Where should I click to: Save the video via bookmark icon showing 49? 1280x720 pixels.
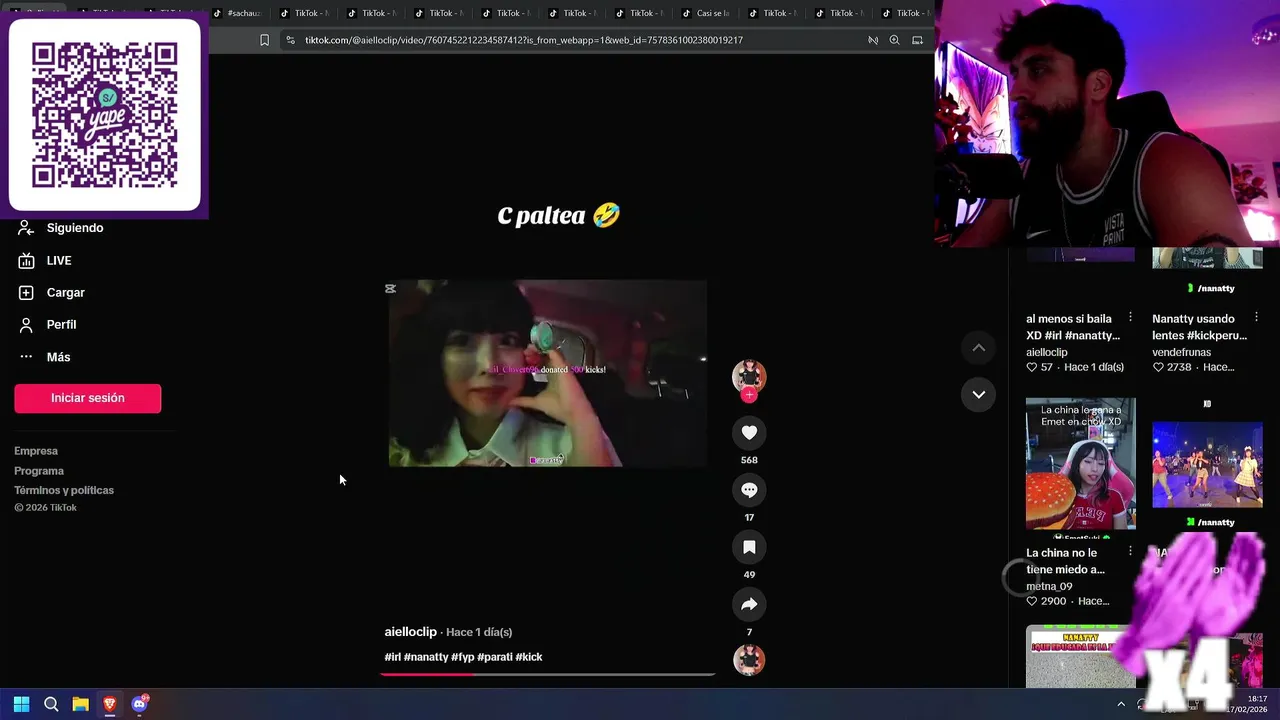point(749,547)
